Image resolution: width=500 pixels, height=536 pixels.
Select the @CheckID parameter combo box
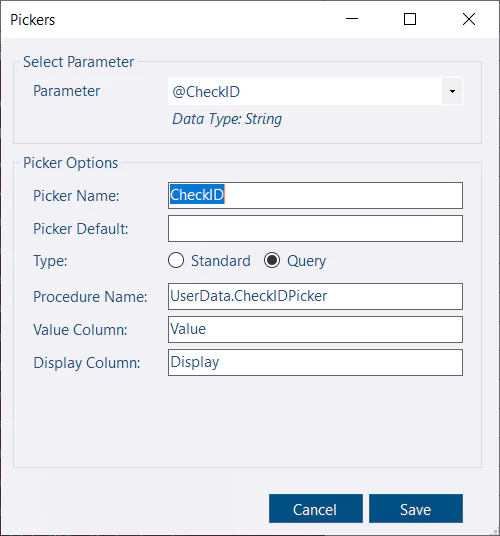tap(315, 91)
